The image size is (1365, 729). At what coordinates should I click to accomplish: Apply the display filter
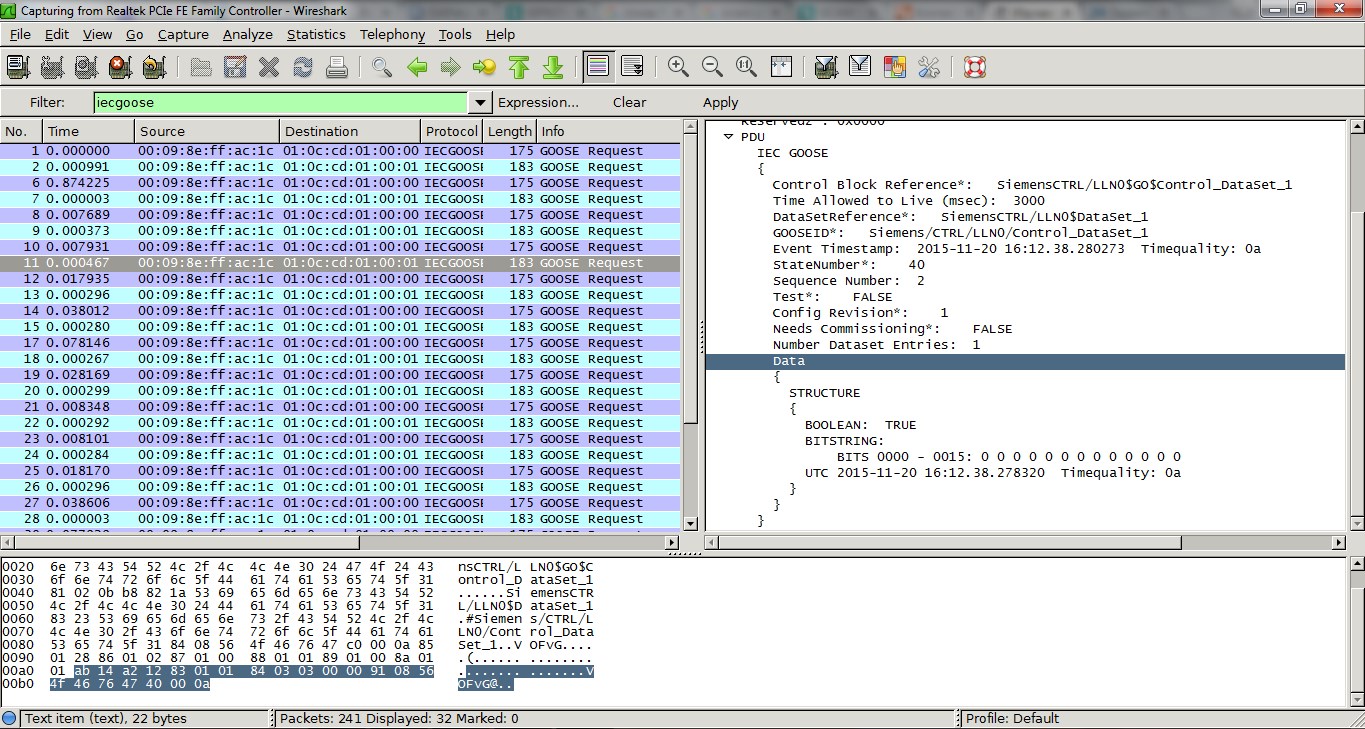pyautogui.click(x=720, y=102)
